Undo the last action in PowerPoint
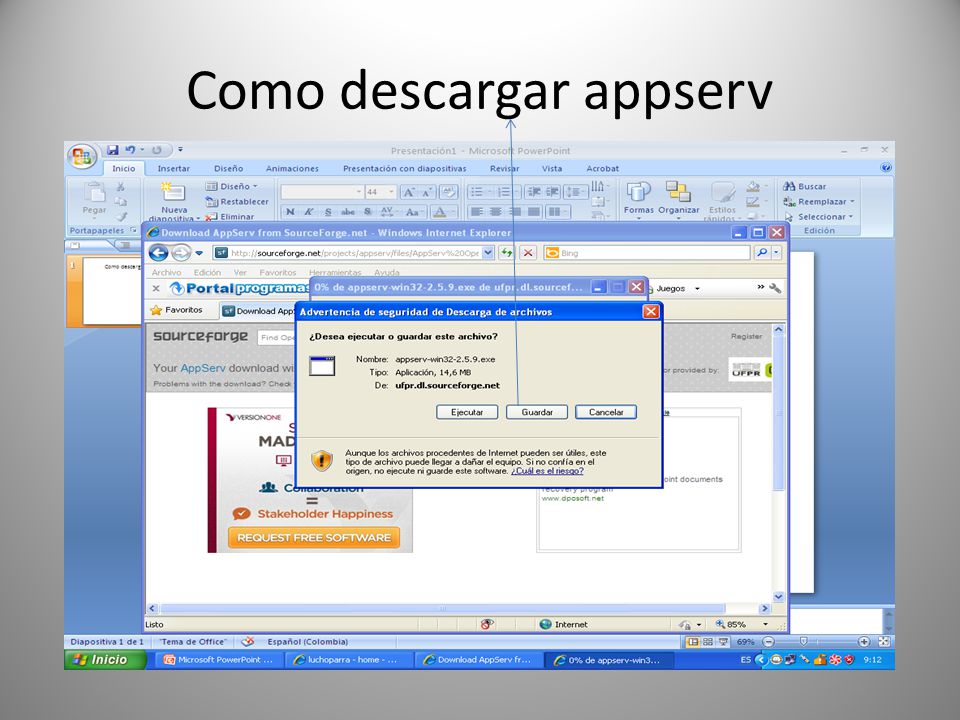The image size is (960, 720). (130, 150)
